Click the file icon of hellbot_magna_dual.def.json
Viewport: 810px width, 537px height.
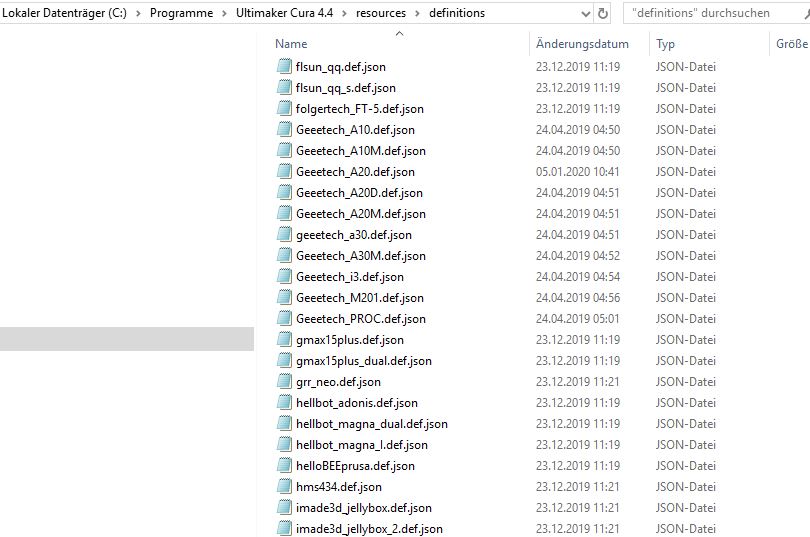point(284,423)
